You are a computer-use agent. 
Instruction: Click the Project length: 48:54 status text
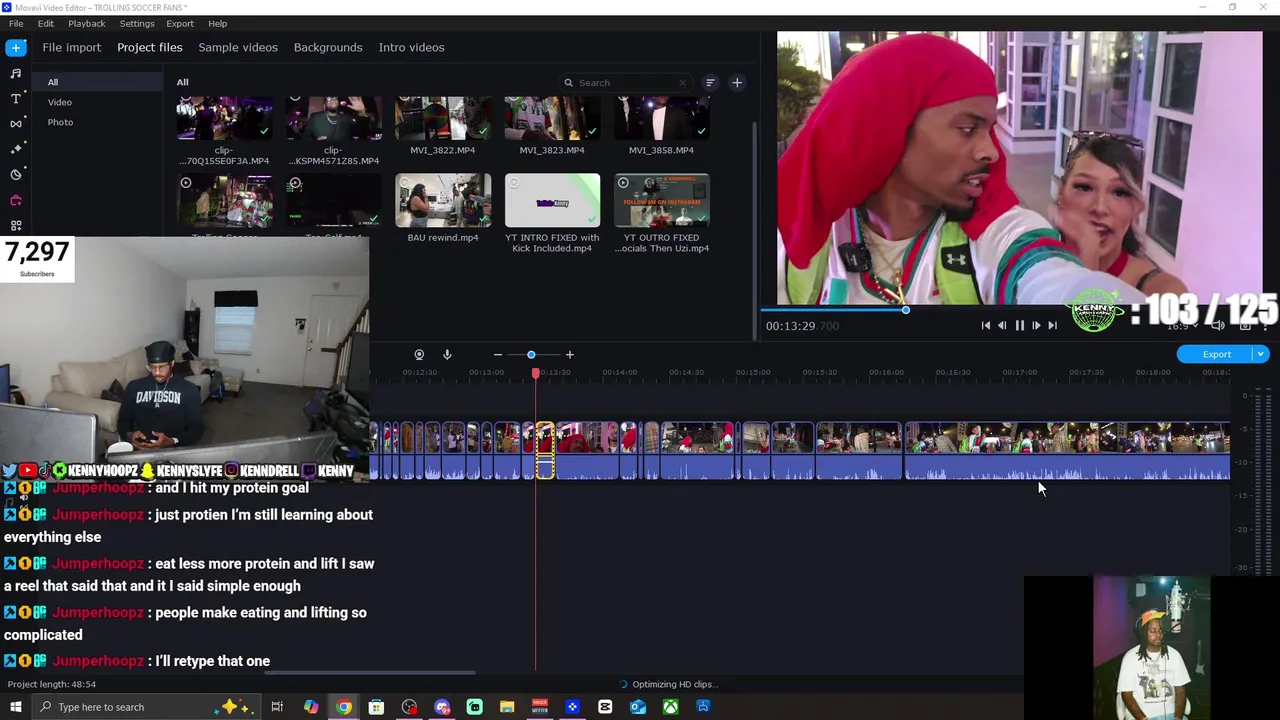coord(52,684)
